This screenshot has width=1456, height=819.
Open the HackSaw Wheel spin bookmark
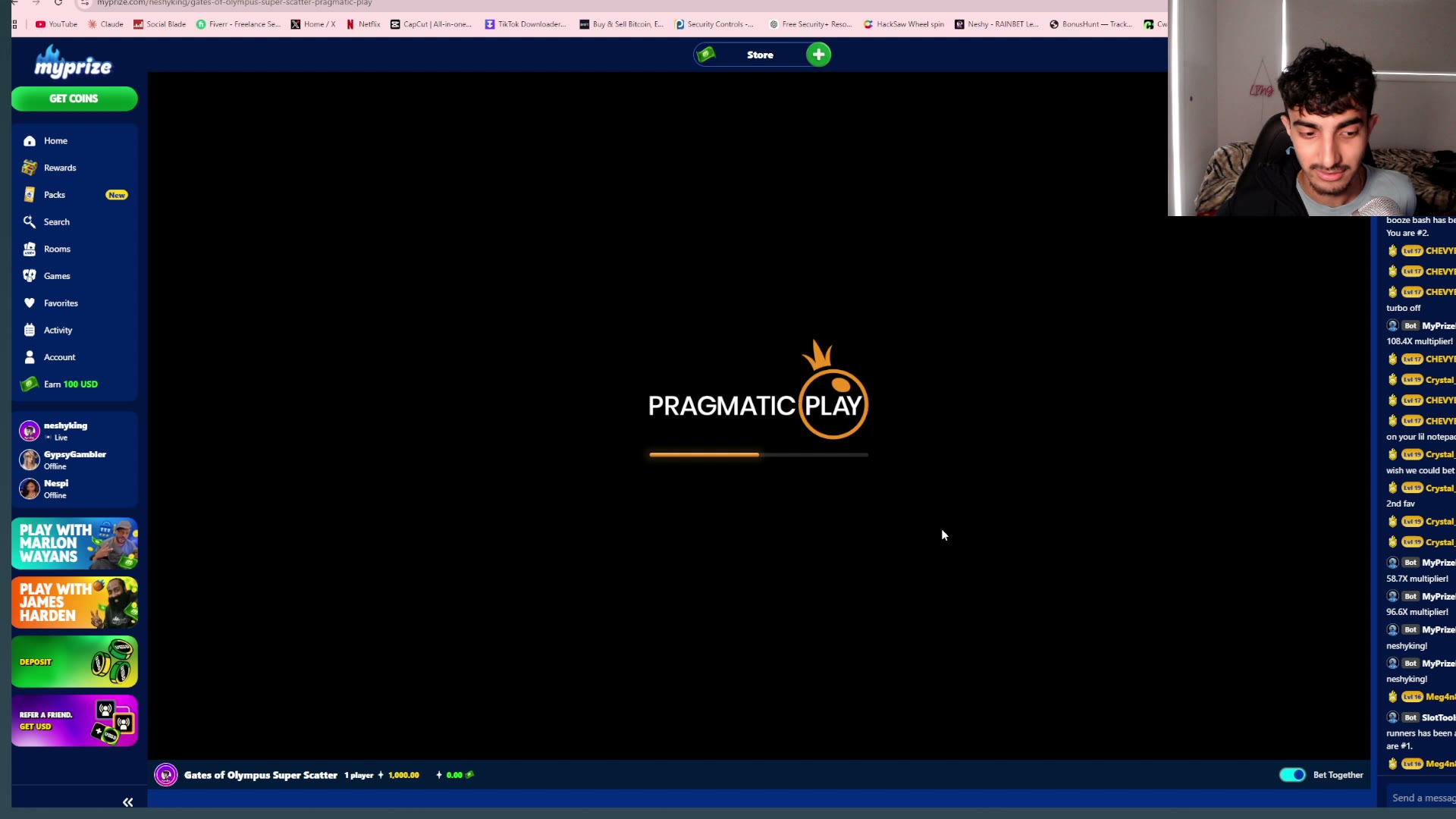tap(904, 24)
